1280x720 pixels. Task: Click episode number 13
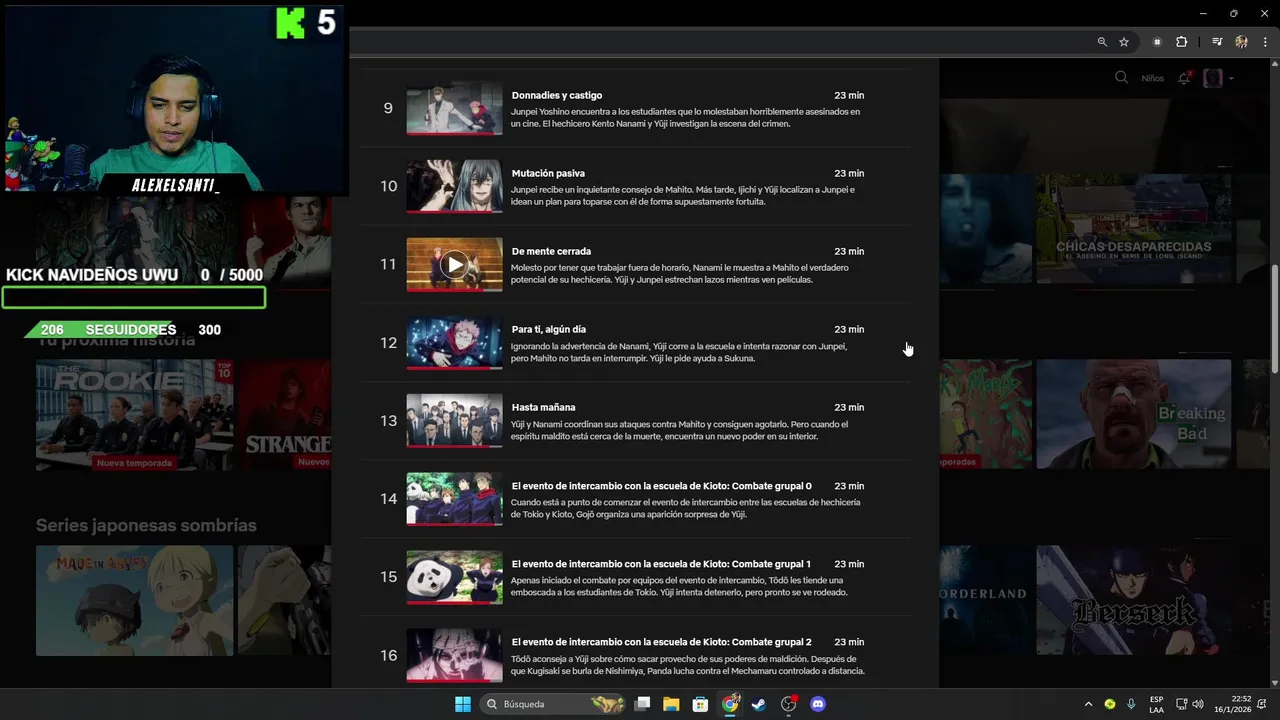pyautogui.click(x=388, y=421)
